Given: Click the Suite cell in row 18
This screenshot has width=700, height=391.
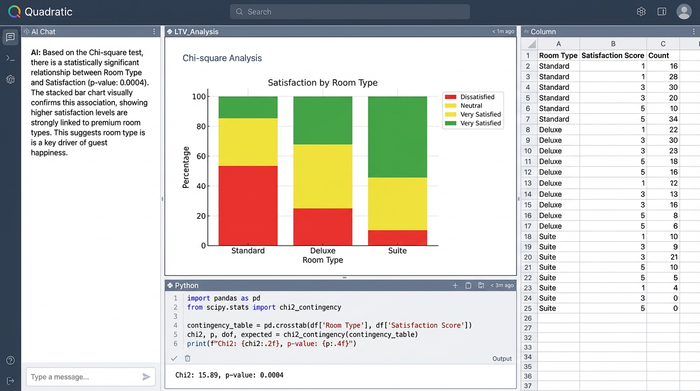Looking at the screenshot, I should pos(558,237).
